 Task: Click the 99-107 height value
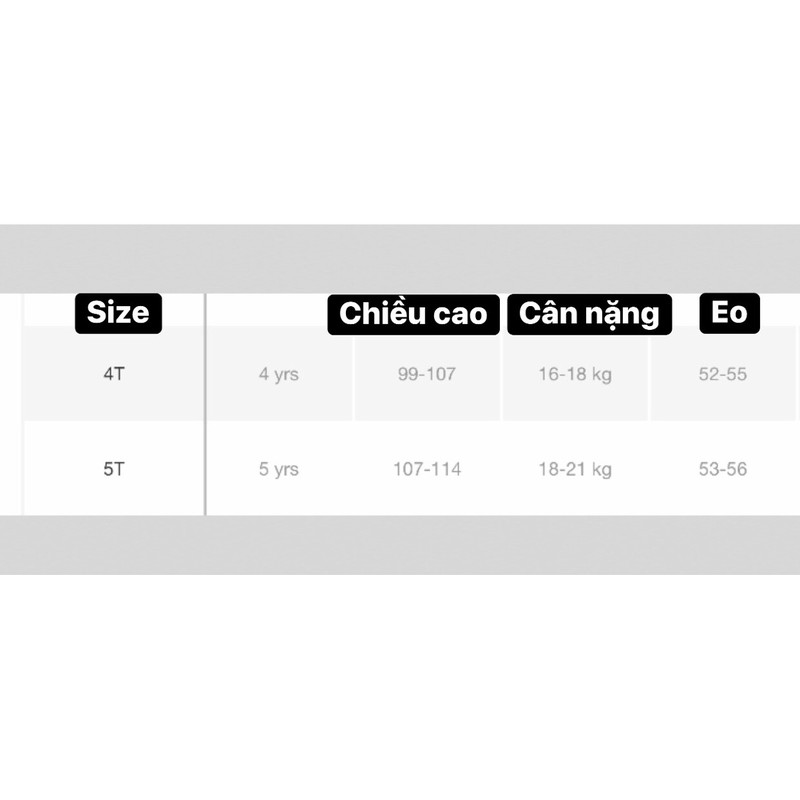tap(426, 375)
